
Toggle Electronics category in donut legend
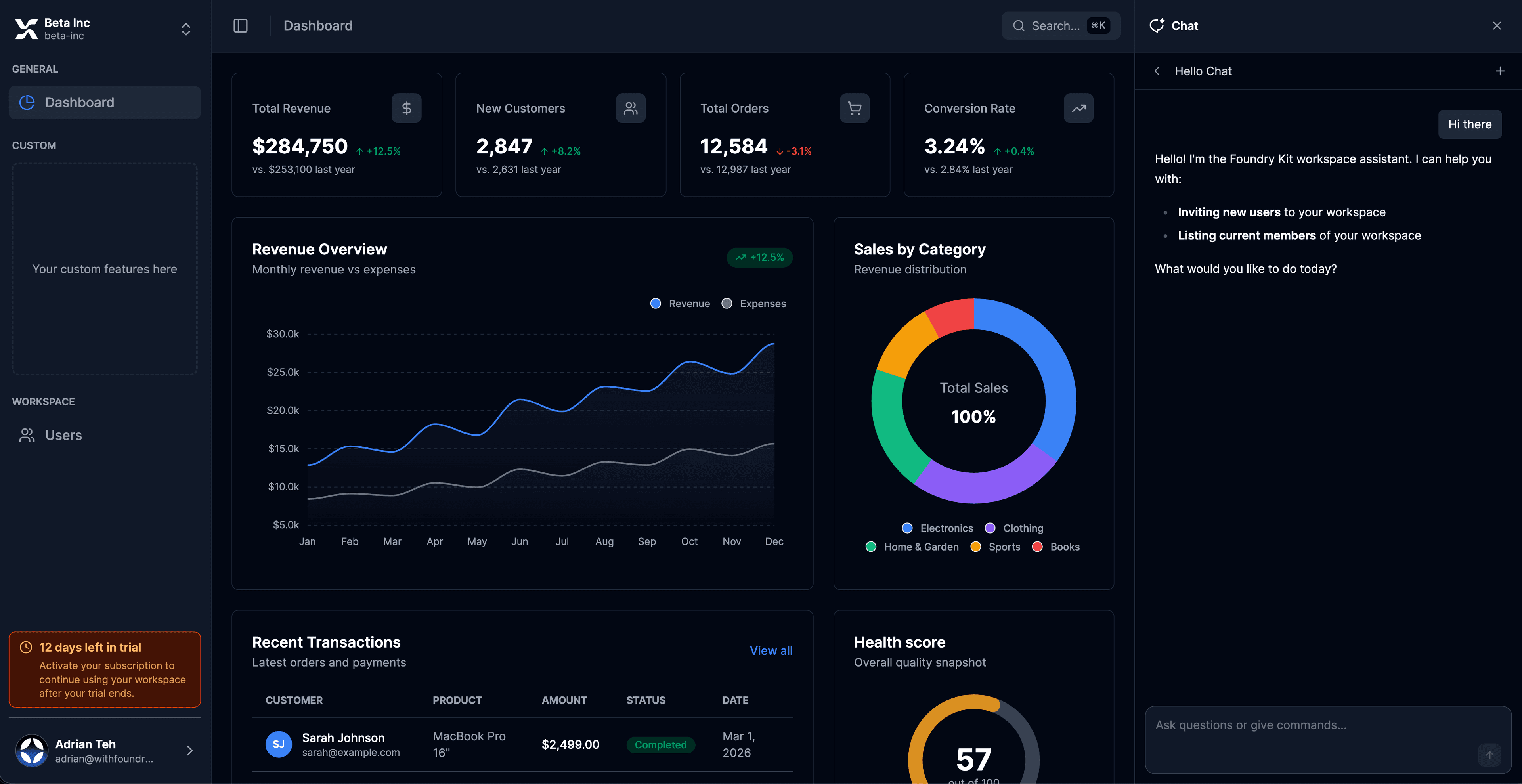938,528
